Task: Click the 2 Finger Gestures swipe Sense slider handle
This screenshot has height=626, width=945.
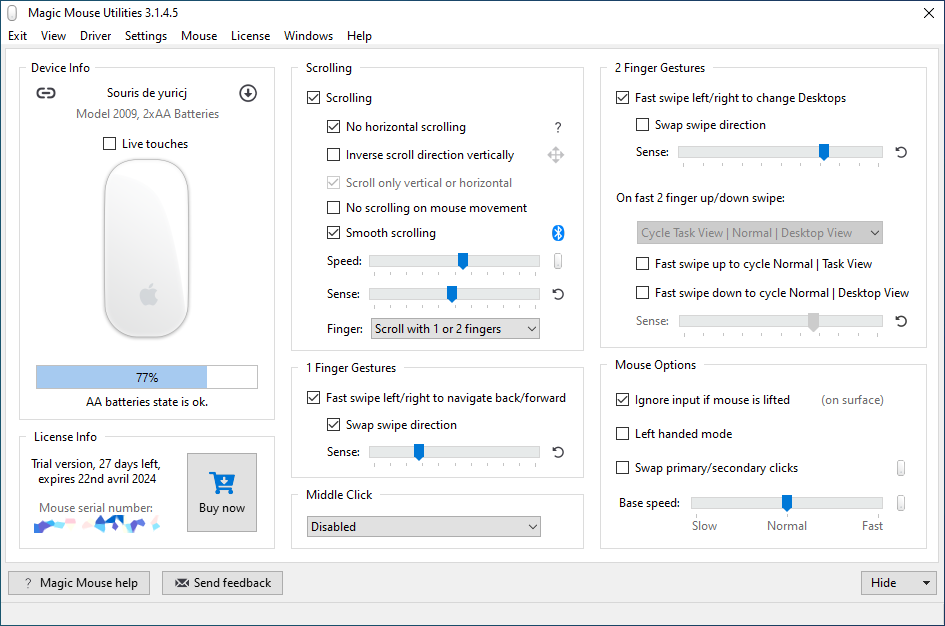Action: coord(824,152)
